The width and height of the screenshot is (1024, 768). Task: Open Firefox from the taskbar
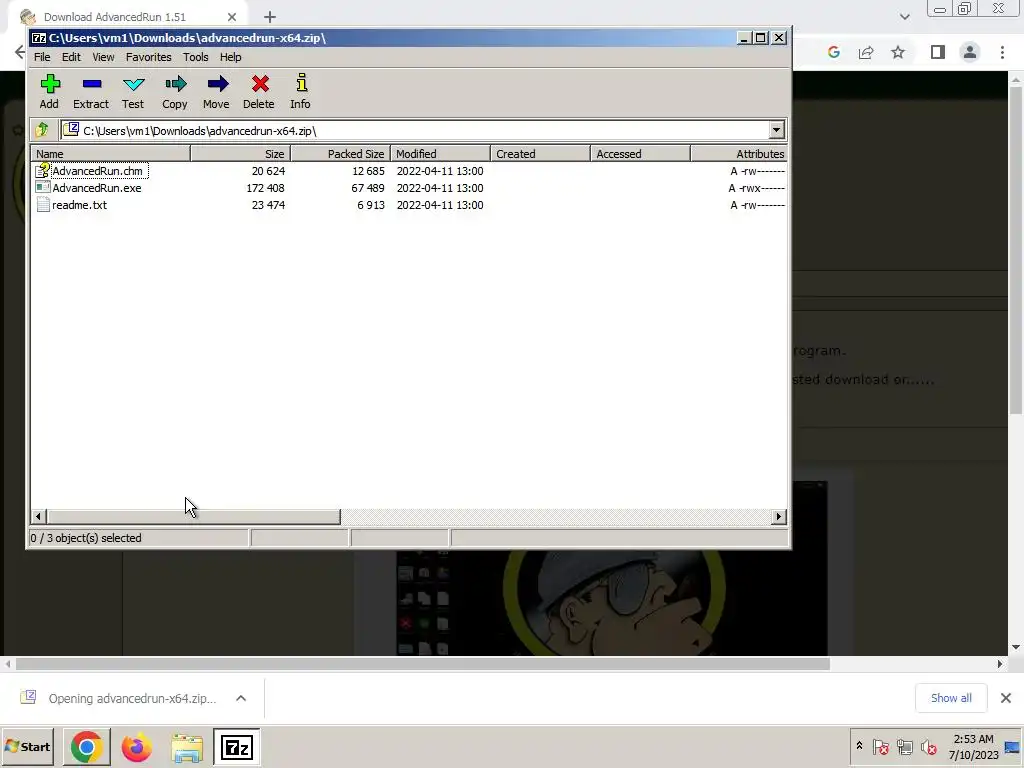click(136, 747)
